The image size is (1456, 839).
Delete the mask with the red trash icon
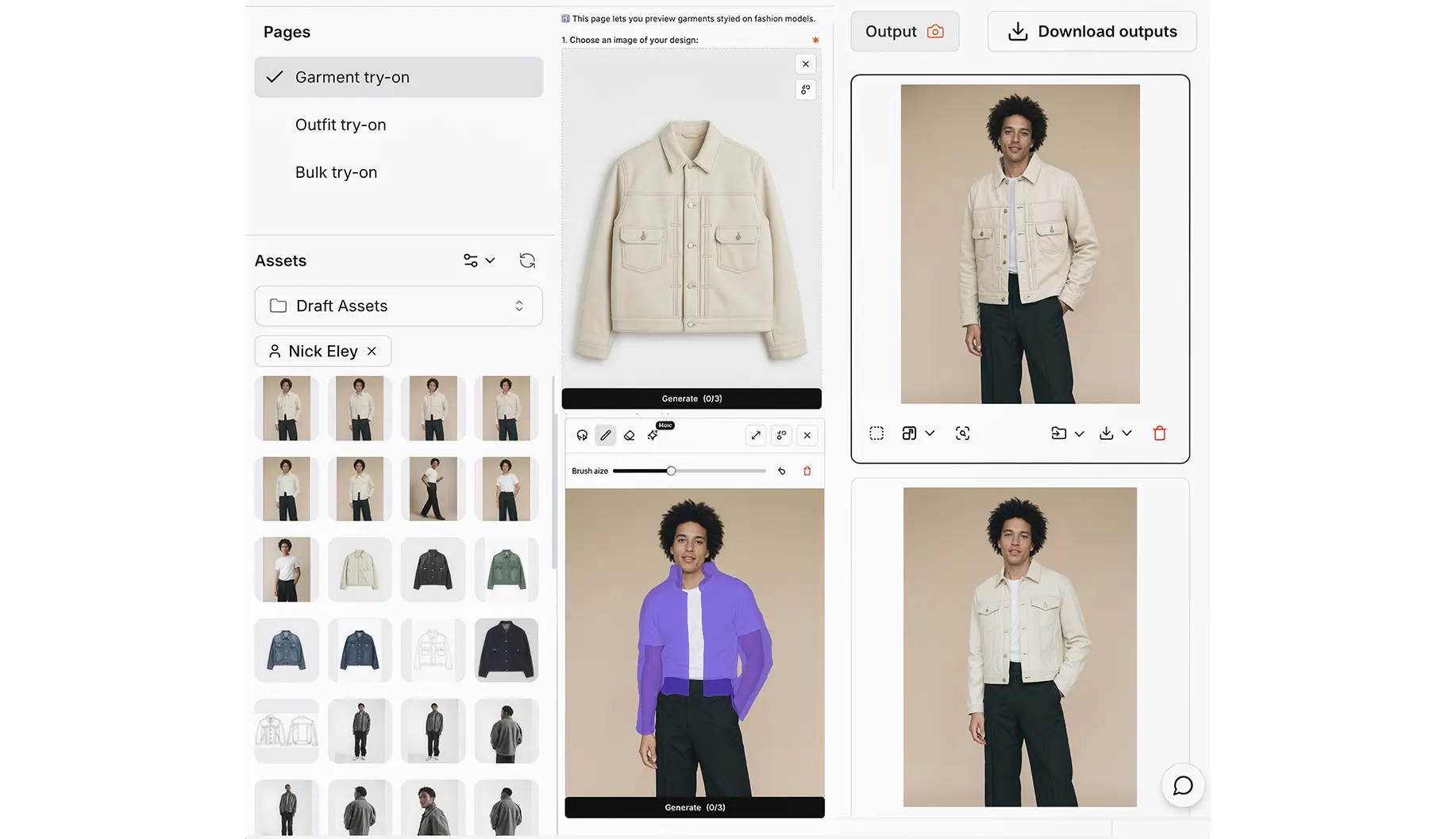(807, 471)
